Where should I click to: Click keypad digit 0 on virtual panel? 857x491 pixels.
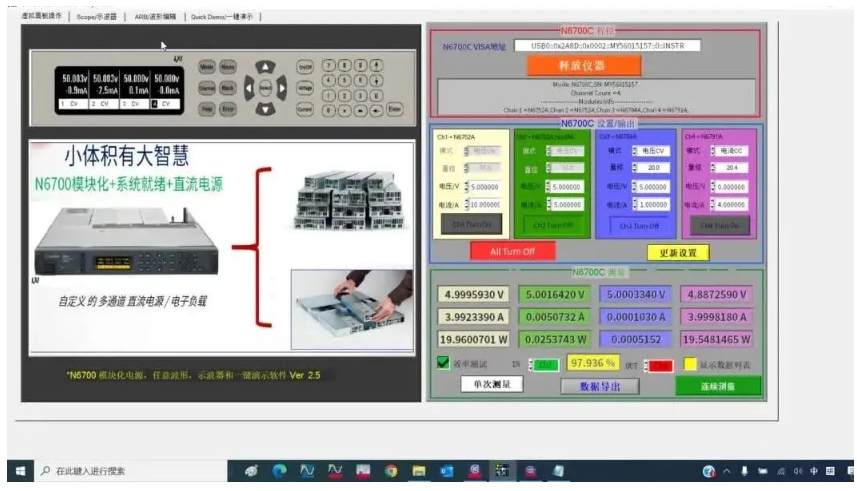click(328, 110)
